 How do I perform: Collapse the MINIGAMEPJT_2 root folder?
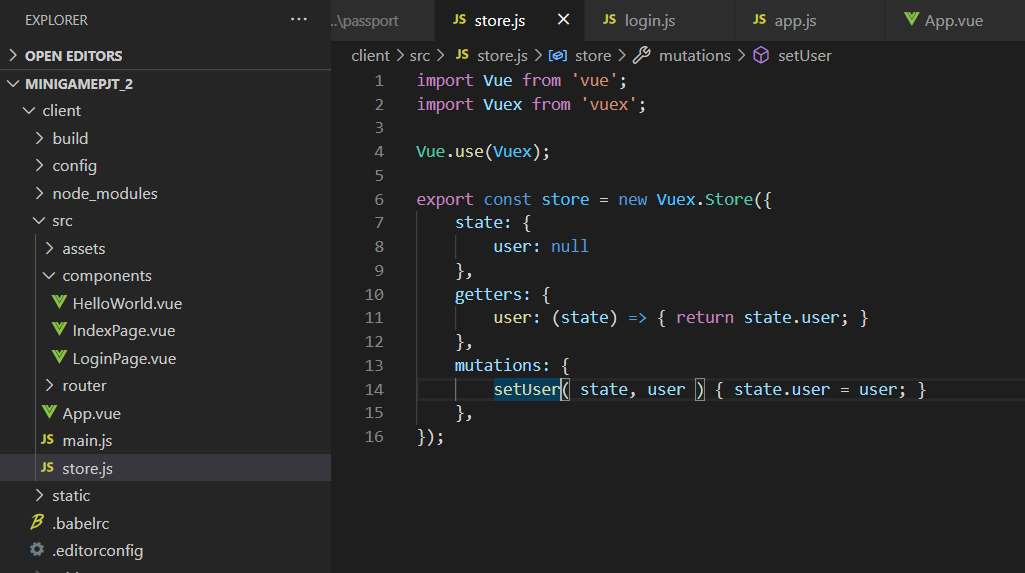point(165,84)
